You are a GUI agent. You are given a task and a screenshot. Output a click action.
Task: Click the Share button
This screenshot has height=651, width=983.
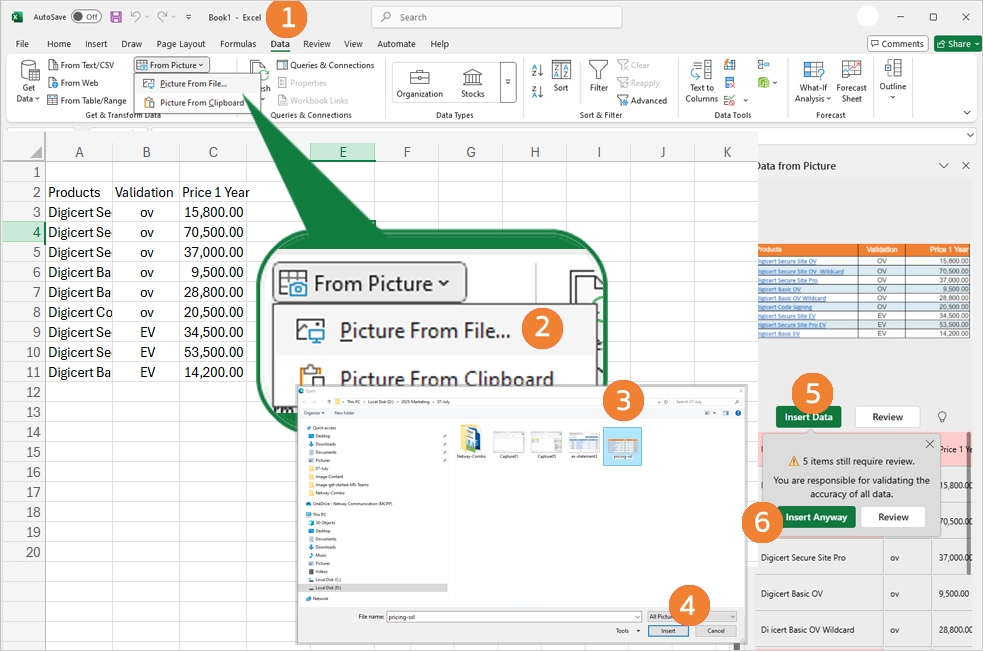957,44
